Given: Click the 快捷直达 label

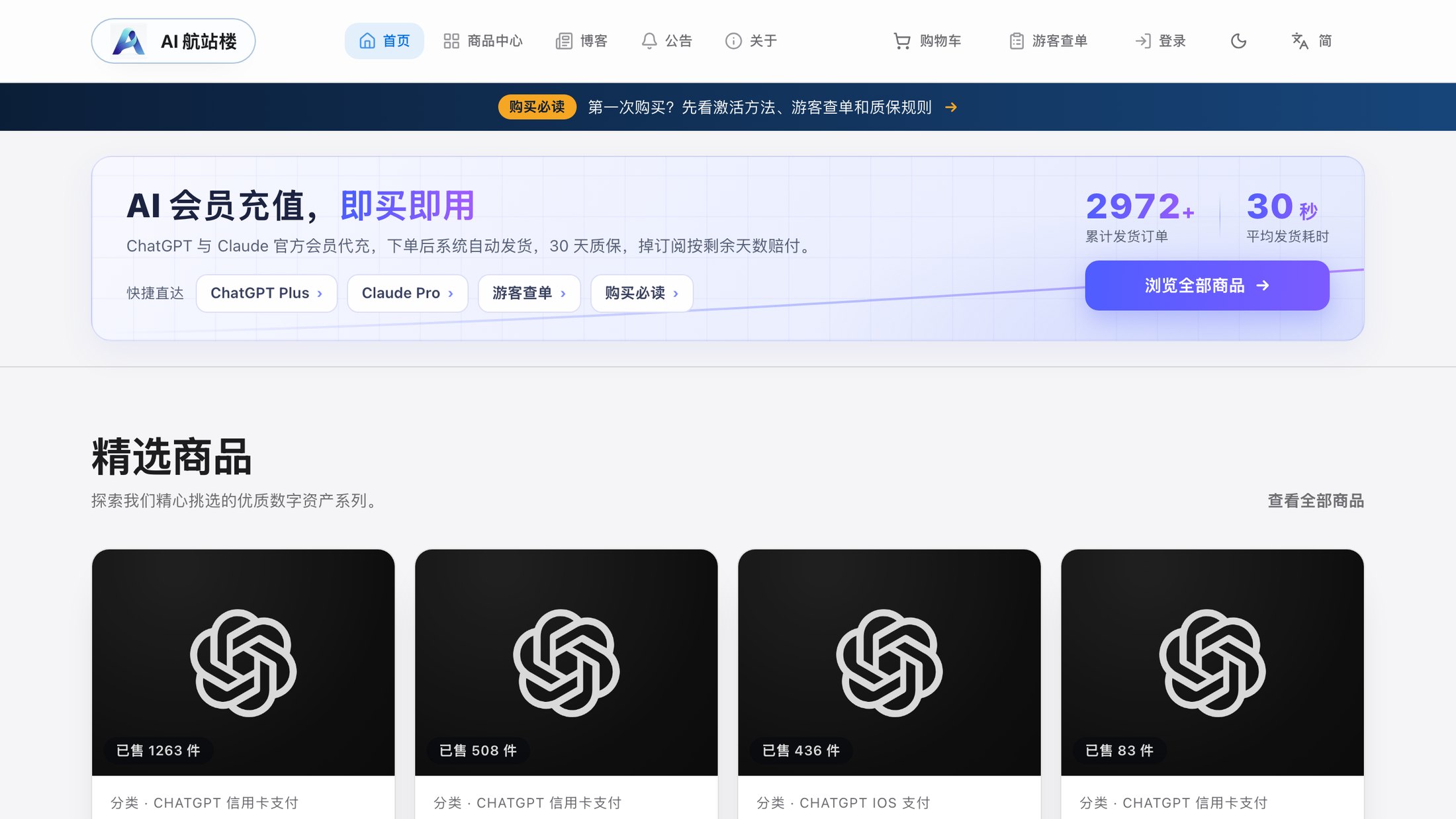Looking at the screenshot, I should (x=156, y=293).
